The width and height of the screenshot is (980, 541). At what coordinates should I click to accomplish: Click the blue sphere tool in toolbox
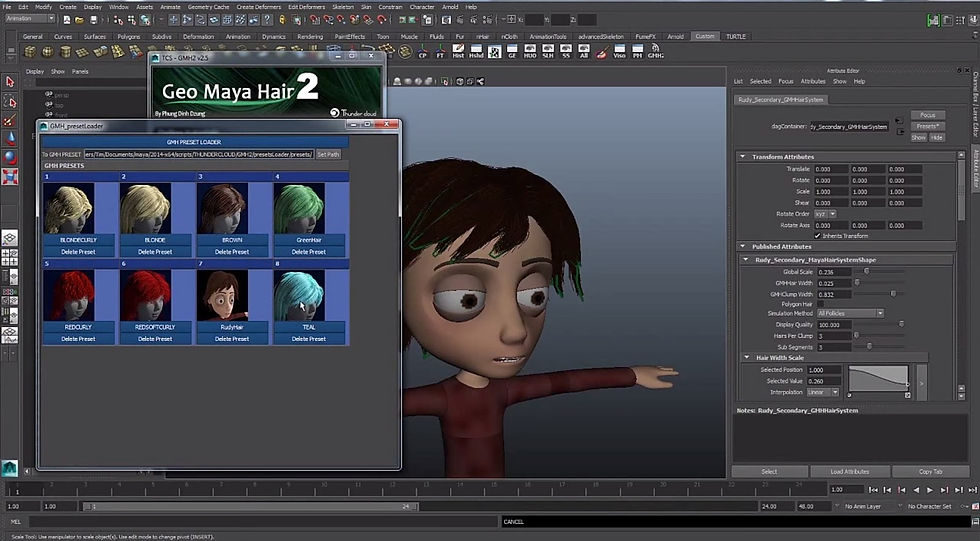(9, 157)
